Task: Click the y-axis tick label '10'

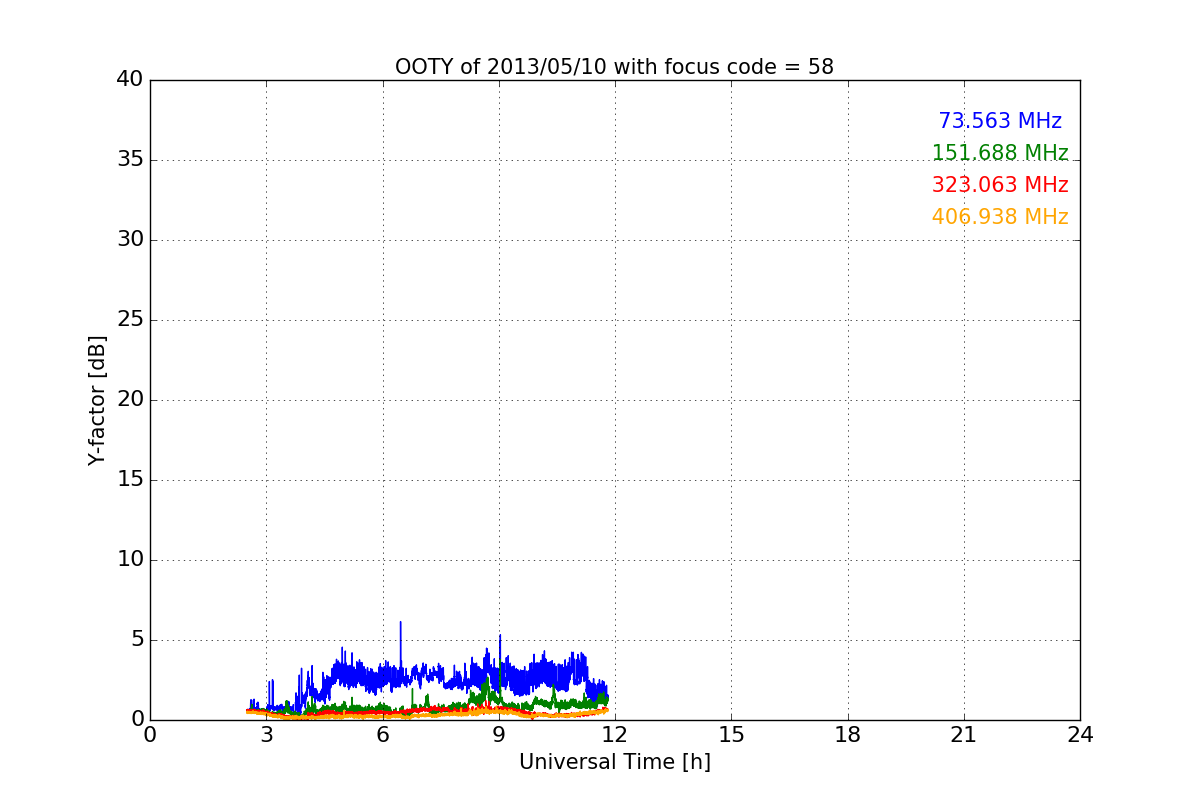Action: pyautogui.click(x=130, y=560)
